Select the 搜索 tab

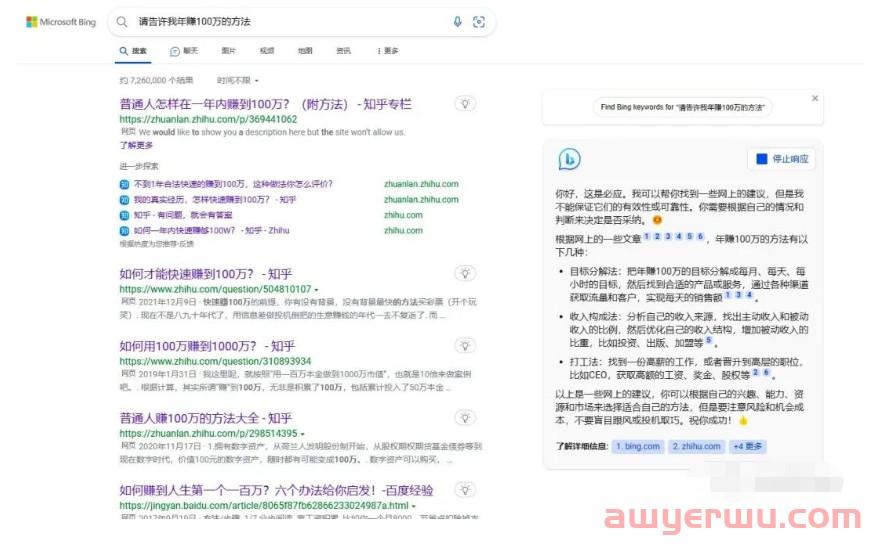(133, 51)
